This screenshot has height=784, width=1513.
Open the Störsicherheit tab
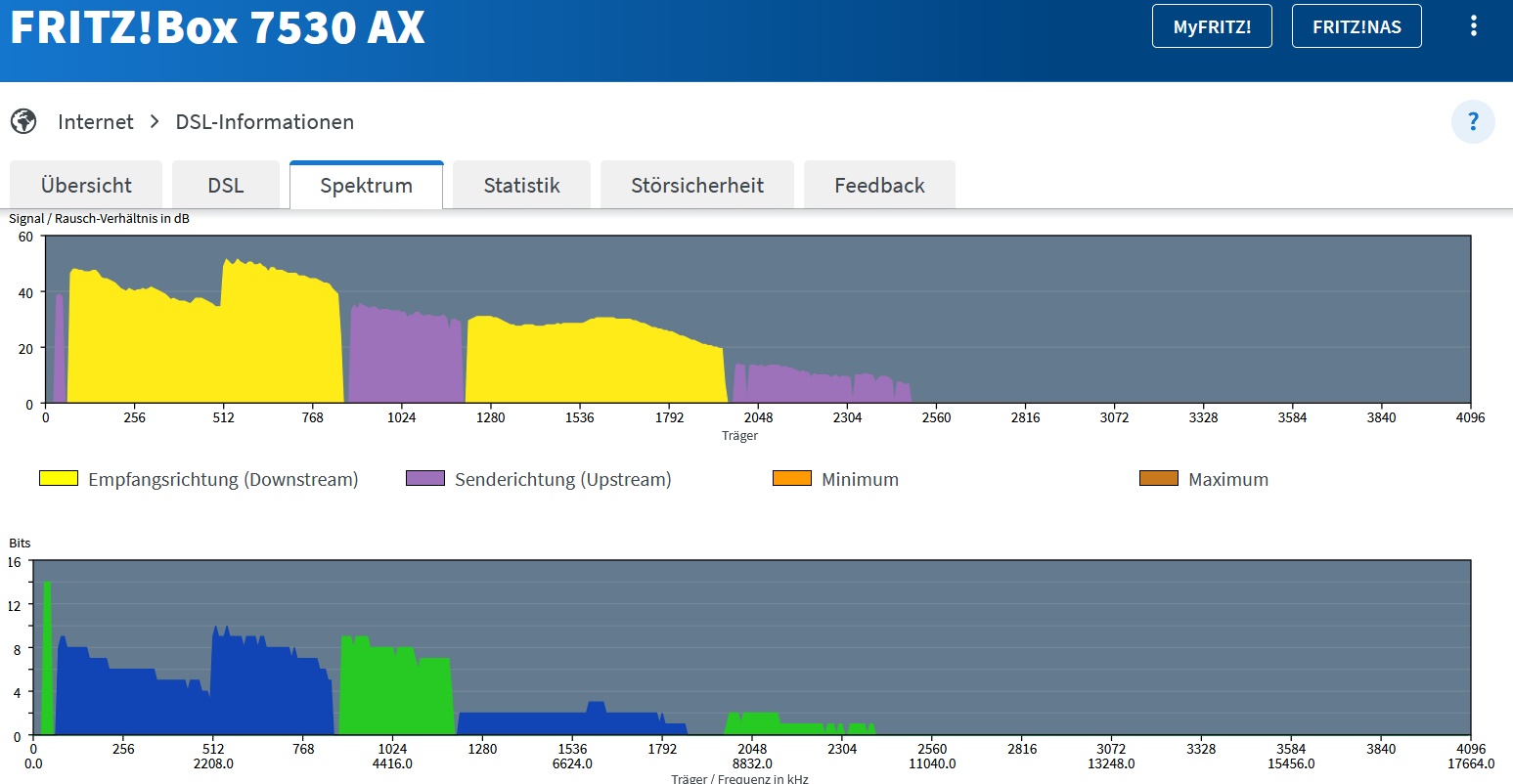[697, 186]
